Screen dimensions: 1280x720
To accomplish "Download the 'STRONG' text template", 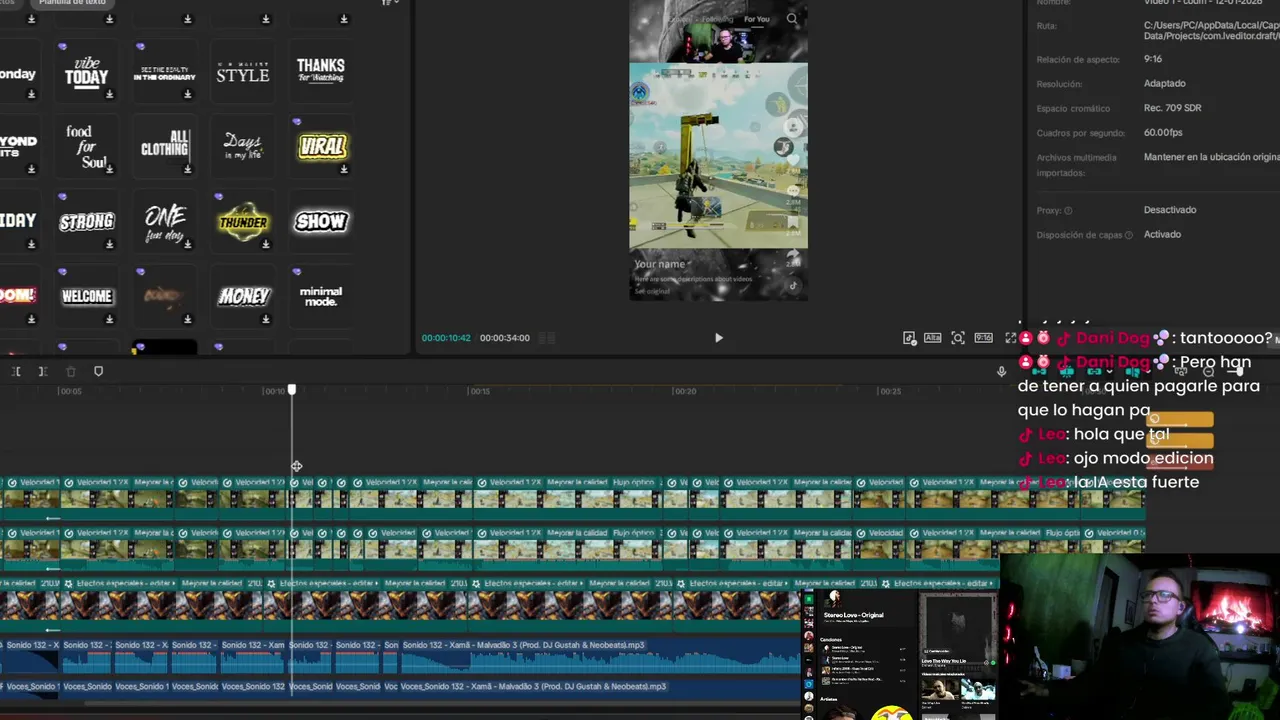I will tap(109, 244).
